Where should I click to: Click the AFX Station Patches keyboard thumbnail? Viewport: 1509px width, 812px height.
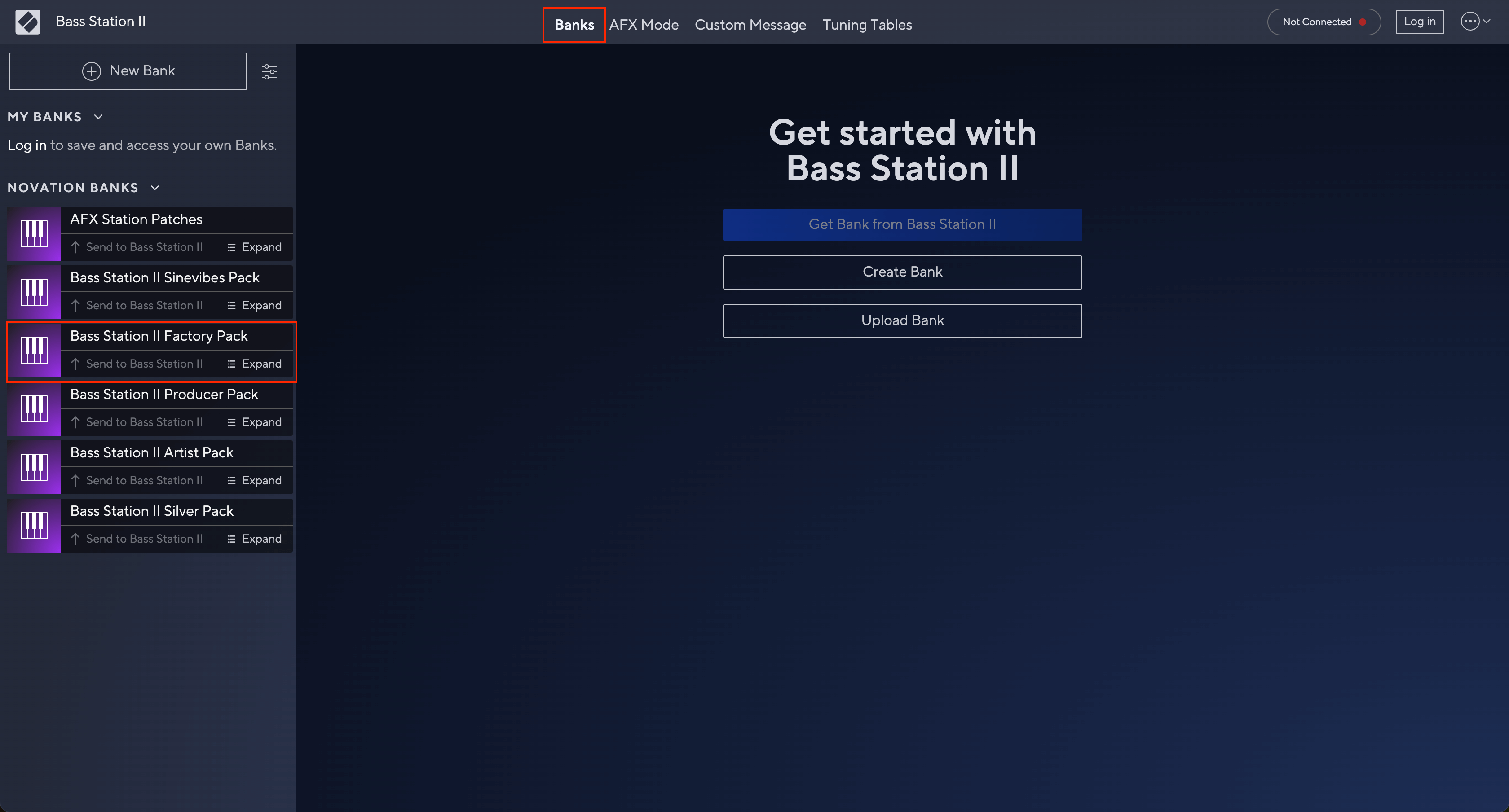click(34, 233)
